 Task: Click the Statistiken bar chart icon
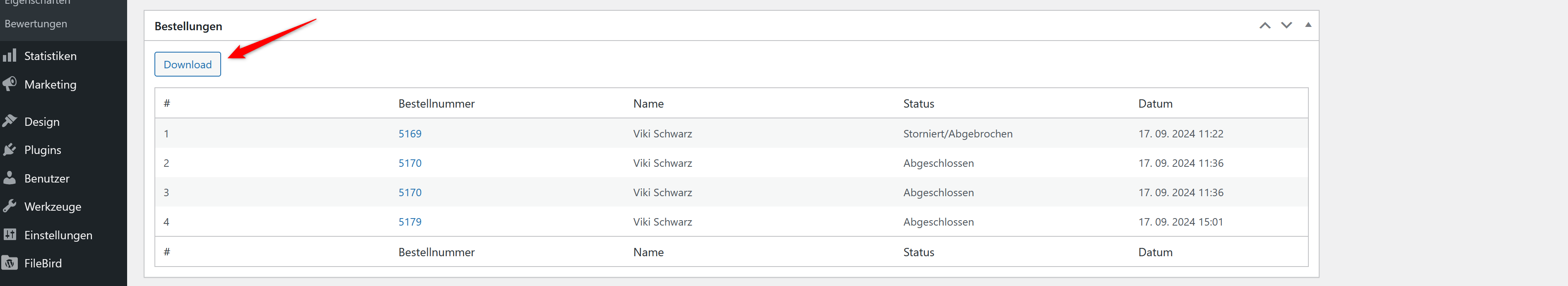10,56
